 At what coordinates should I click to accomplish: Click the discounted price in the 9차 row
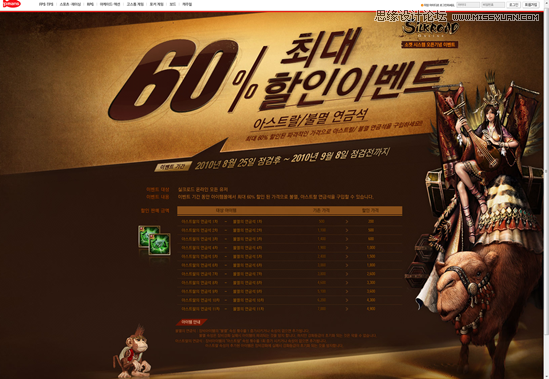(371, 291)
